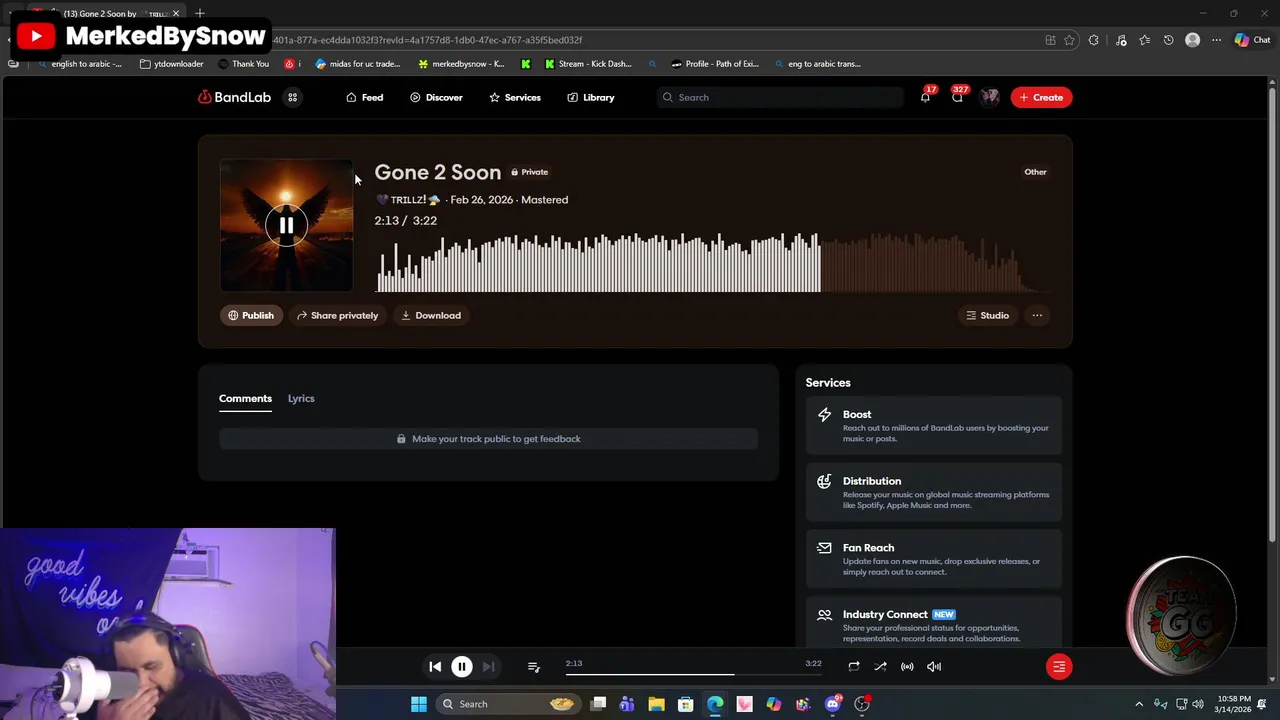Open the three-dots more options menu
The image size is (1280, 720).
pos(1037,315)
